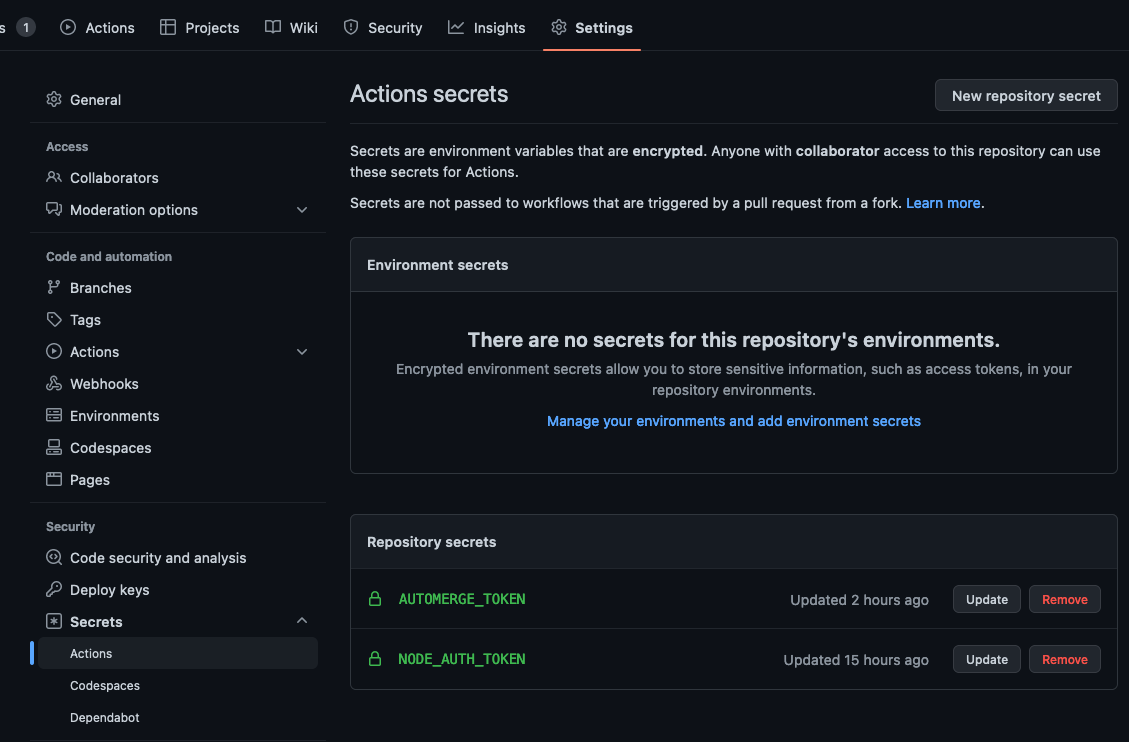Expand the sidebar Actions chevron

[x=302, y=352]
